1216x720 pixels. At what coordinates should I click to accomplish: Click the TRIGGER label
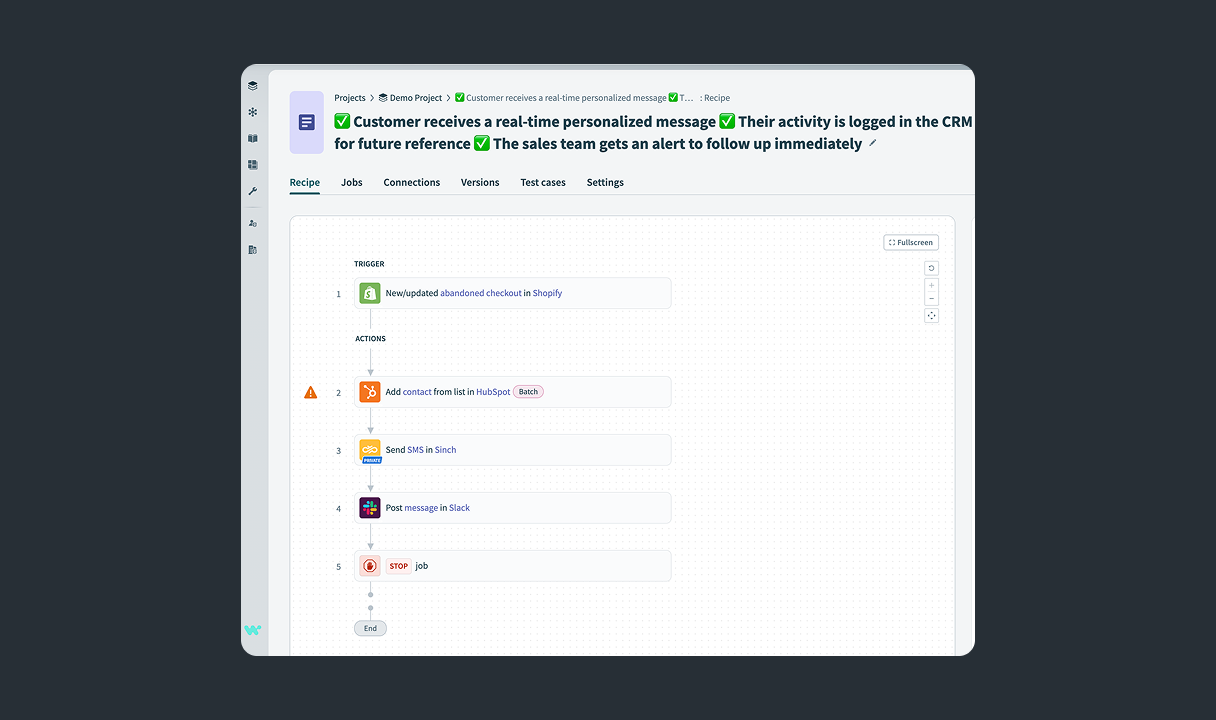[369, 264]
